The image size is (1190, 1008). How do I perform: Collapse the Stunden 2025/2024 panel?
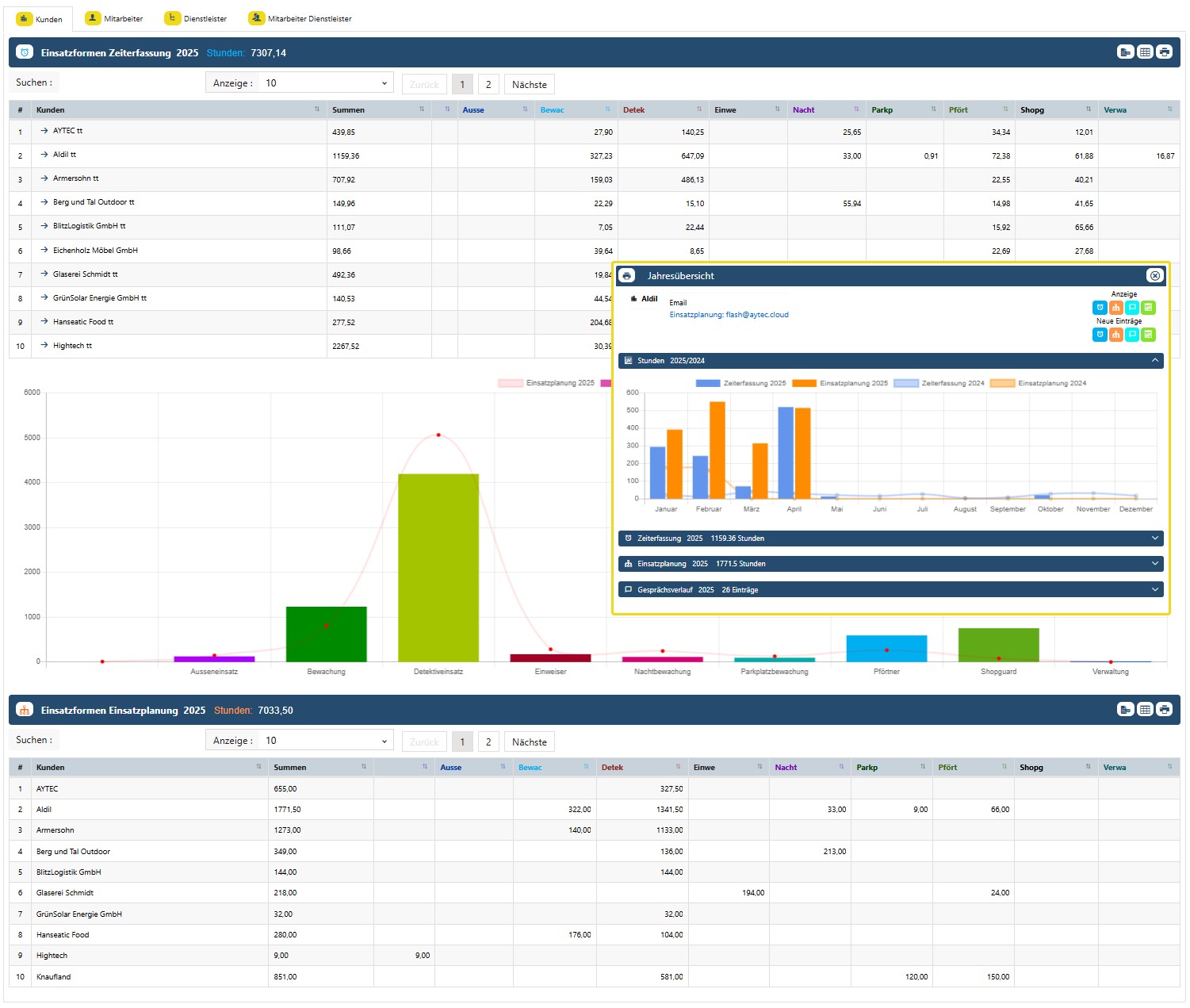point(1154,361)
